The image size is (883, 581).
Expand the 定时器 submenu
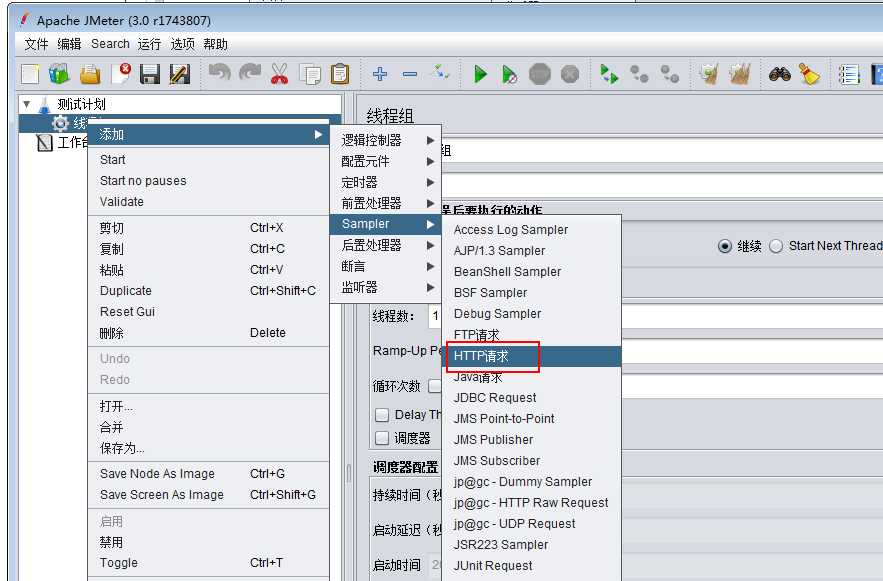(x=385, y=182)
